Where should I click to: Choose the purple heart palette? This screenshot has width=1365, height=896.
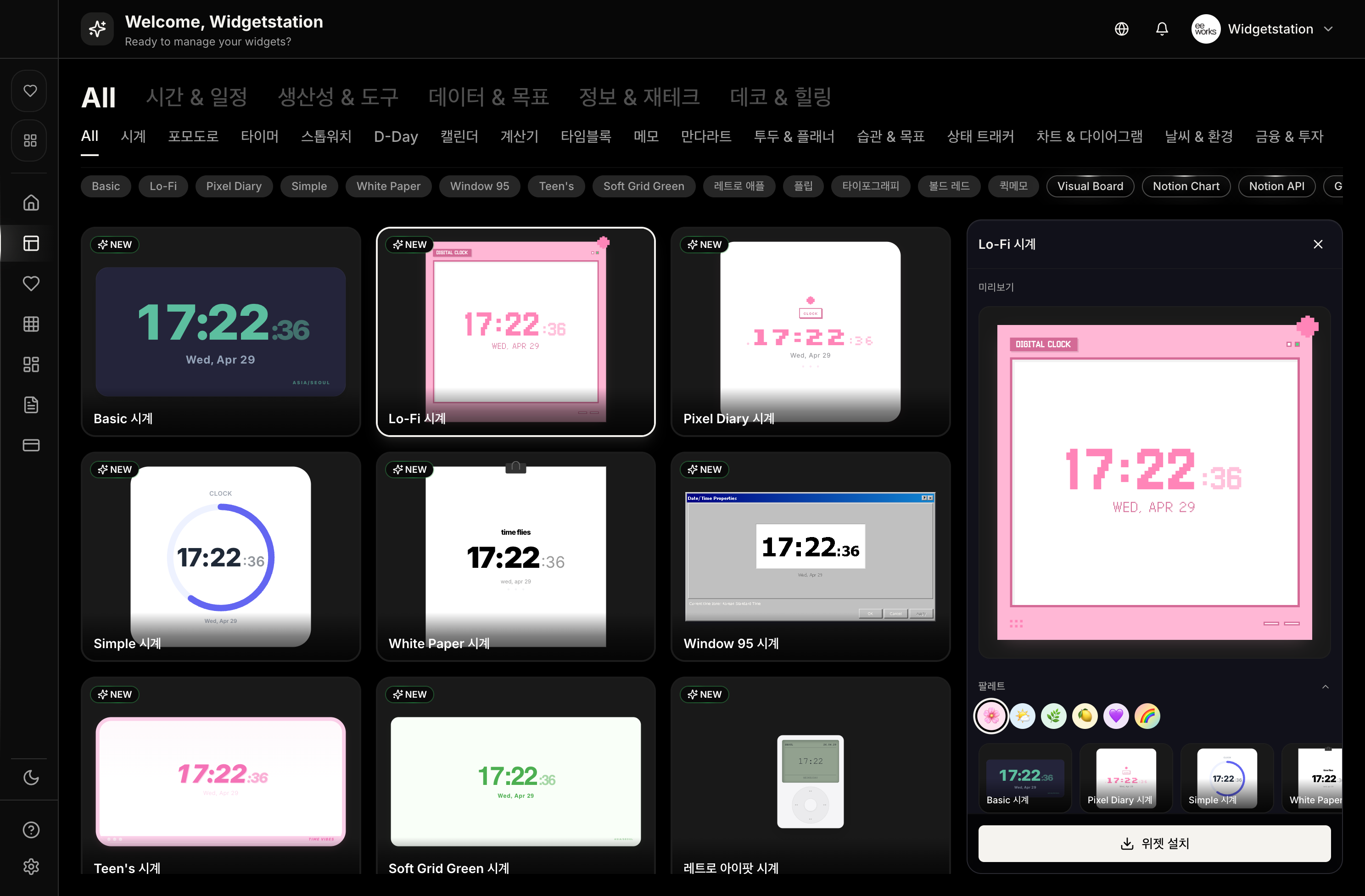[x=1116, y=716]
